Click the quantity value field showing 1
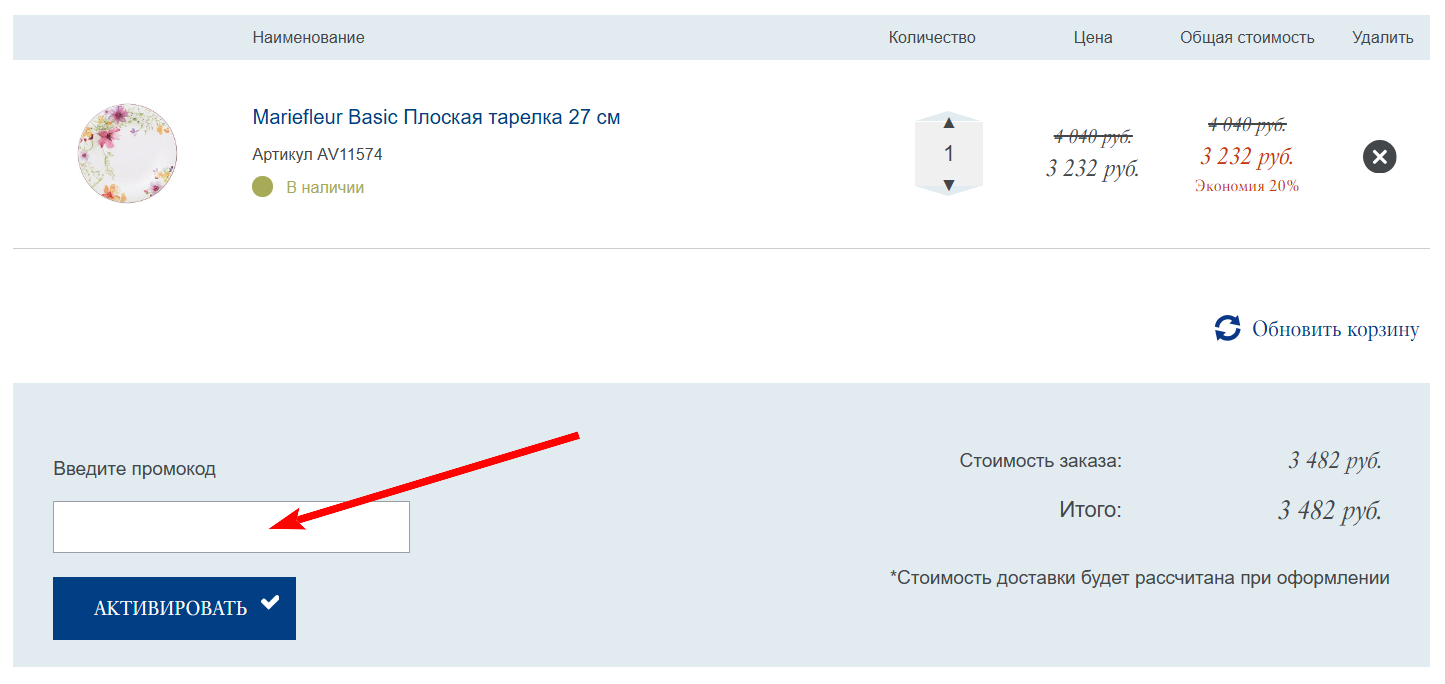 click(x=949, y=154)
